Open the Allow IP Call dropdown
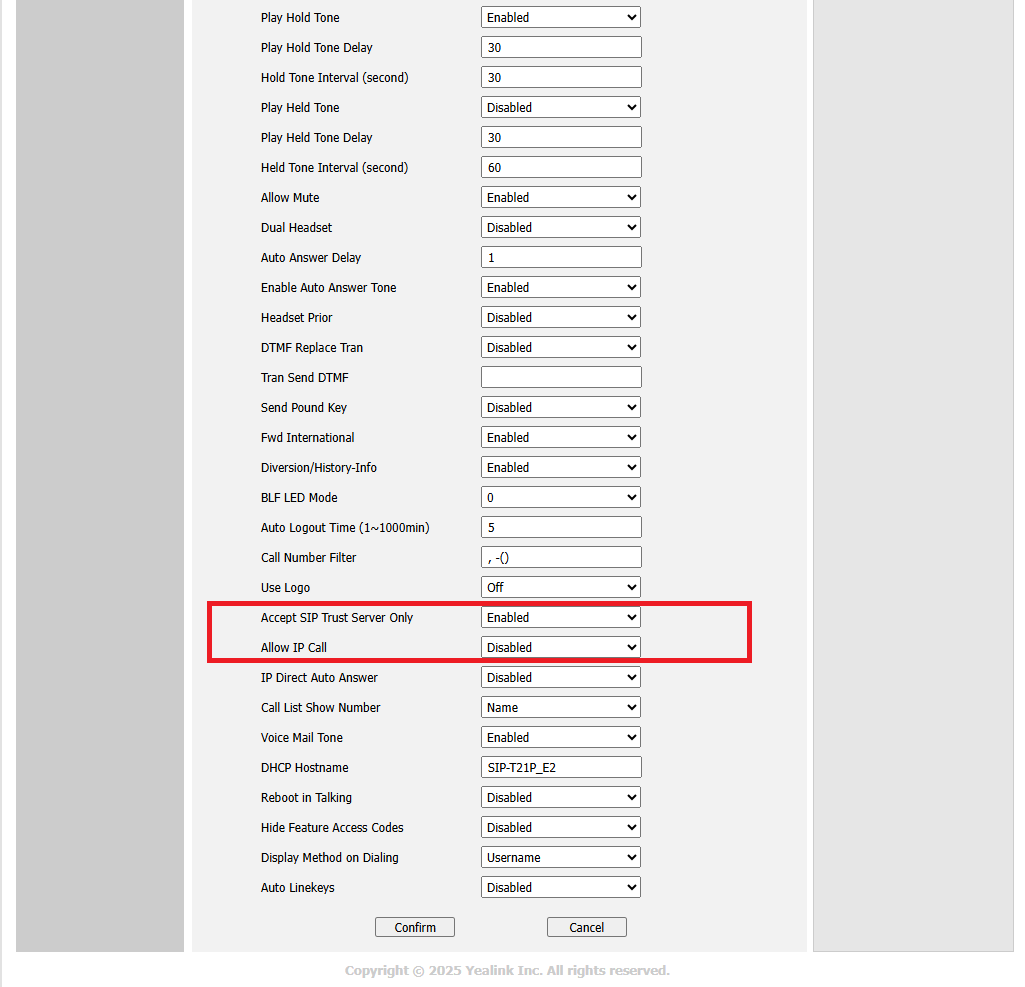The height and width of the screenshot is (987, 1025). (560, 647)
